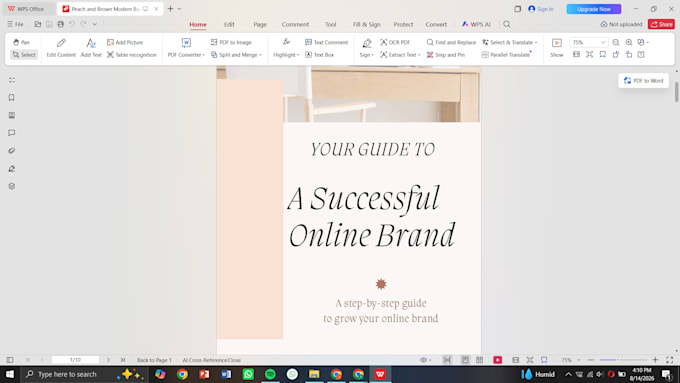Open the Protect tab
Screen dimensions: 680x383
[403, 24]
